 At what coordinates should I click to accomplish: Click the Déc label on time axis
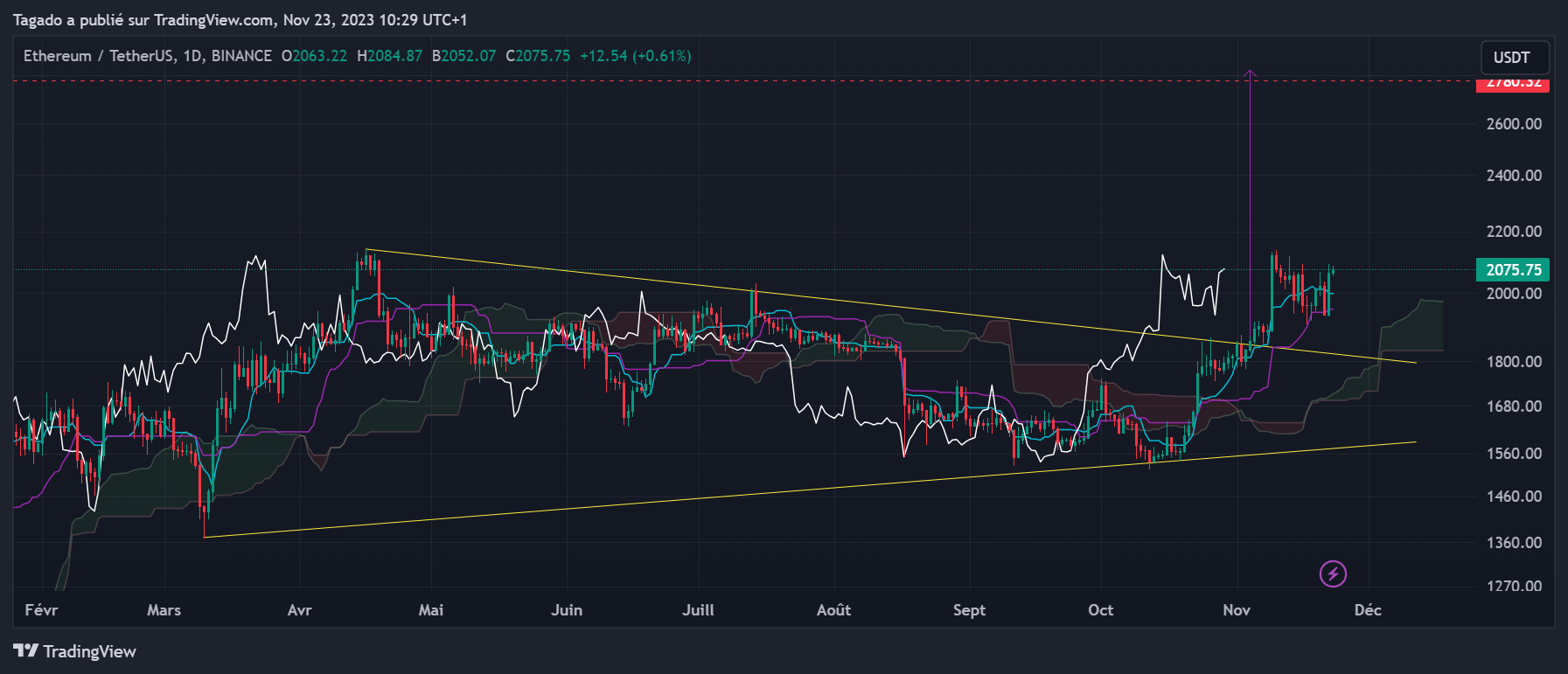pyautogui.click(x=1368, y=610)
